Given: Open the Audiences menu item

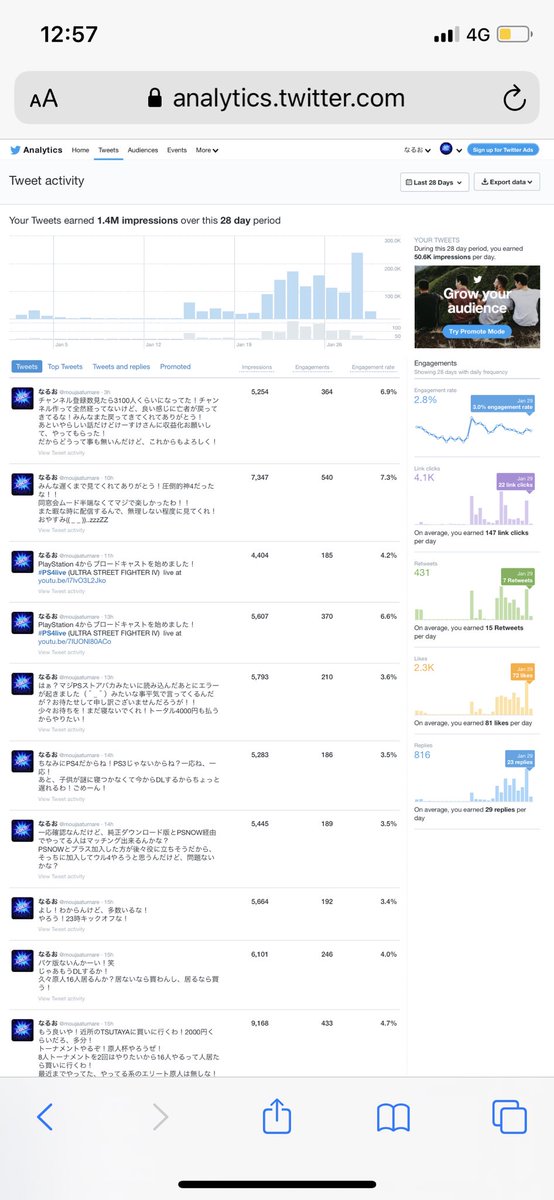Looking at the screenshot, I should click(x=144, y=150).
